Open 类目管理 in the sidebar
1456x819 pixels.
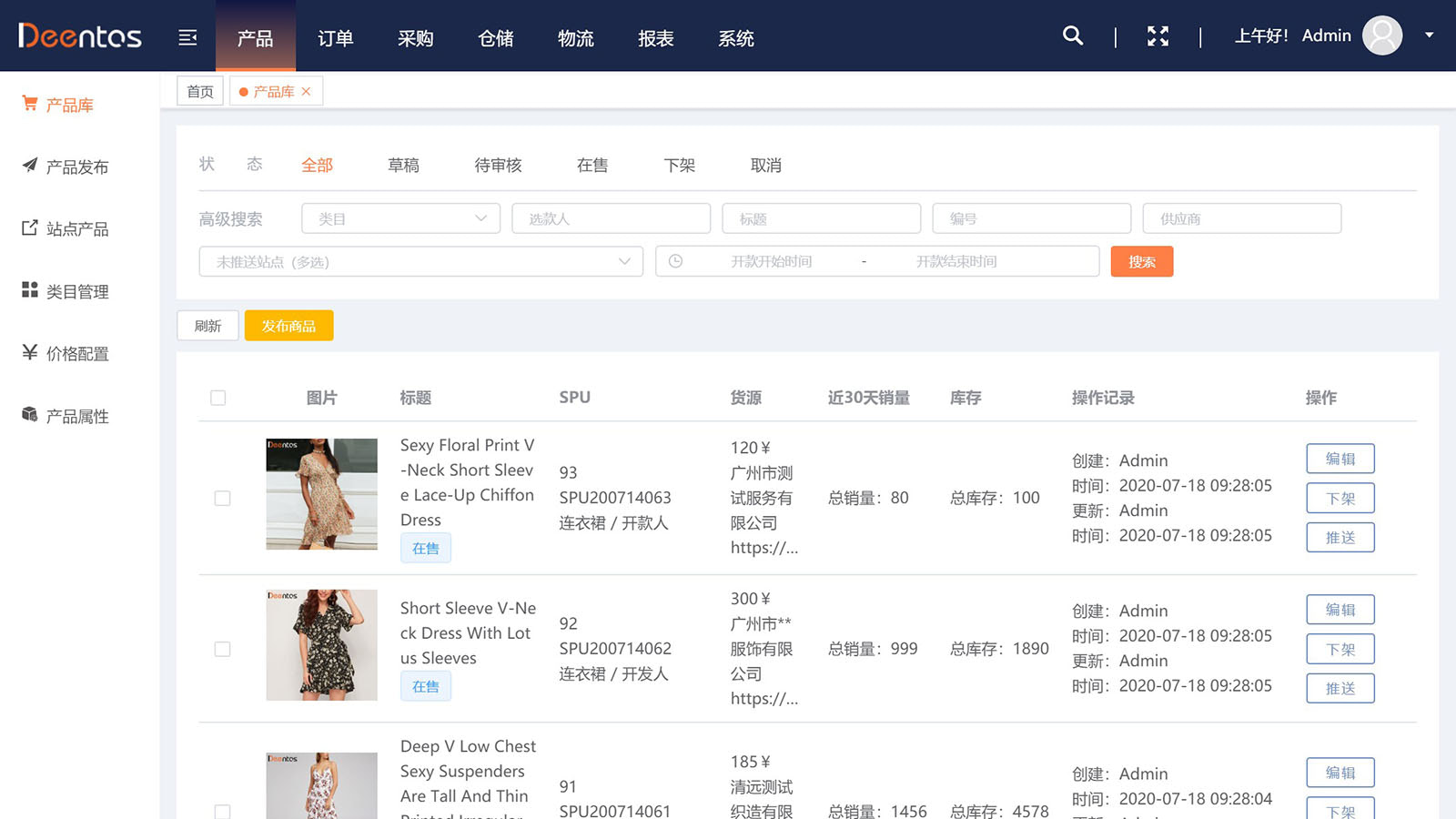pyautogui.click(x=66, y=291)
